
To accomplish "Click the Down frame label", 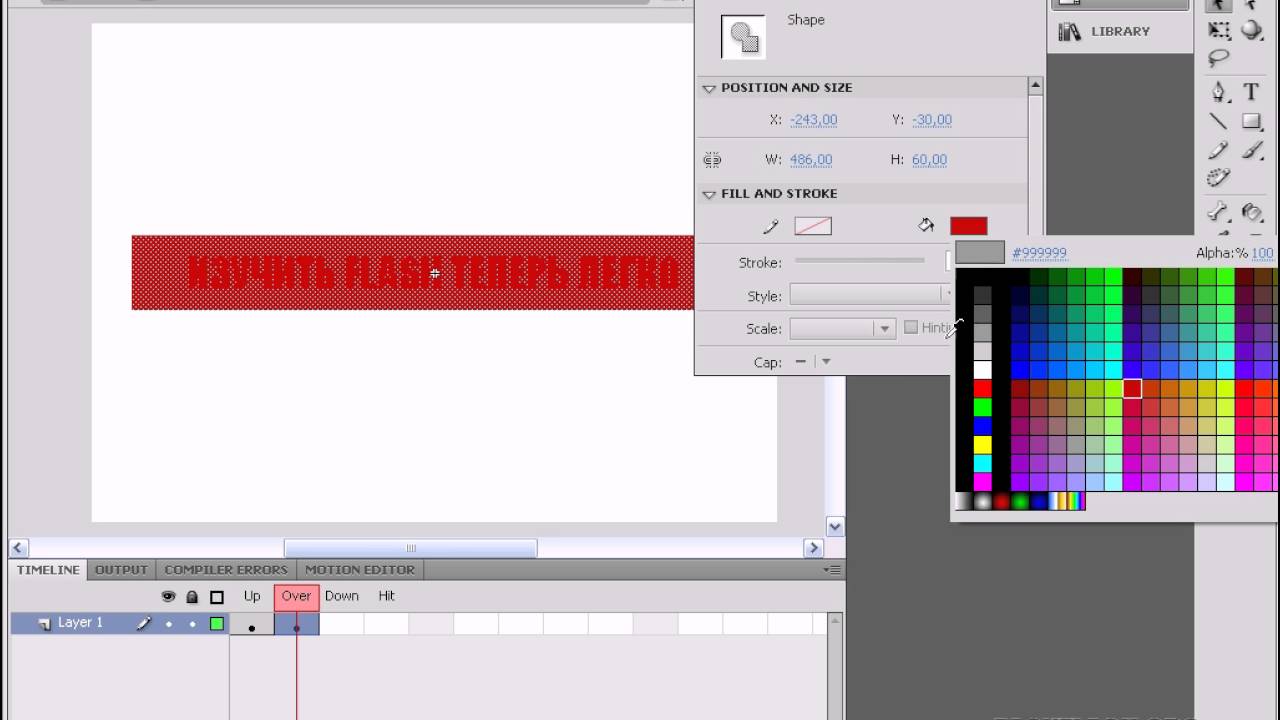I will pyautogui.click(x=342, y=596).
